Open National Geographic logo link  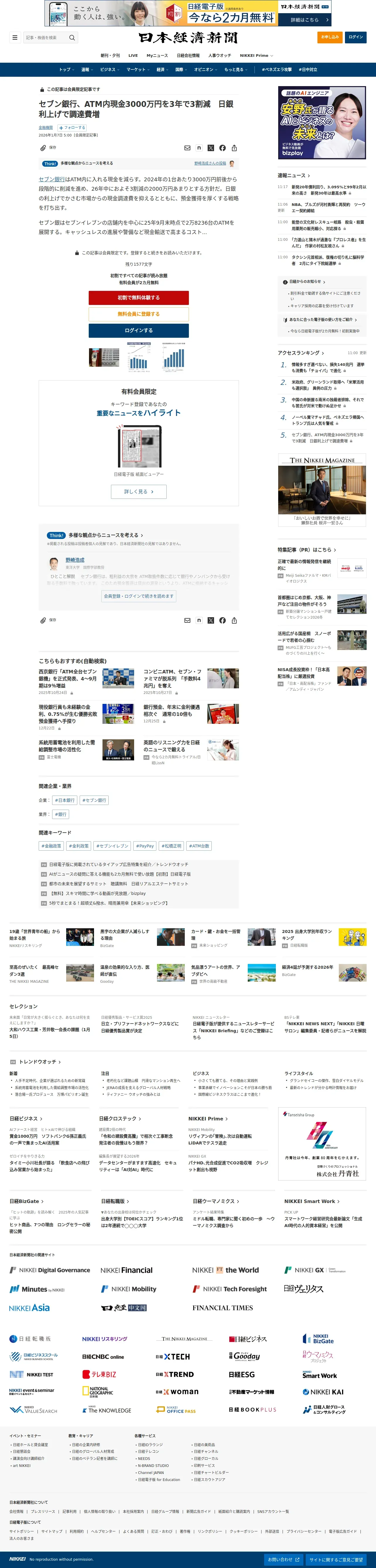98,1391
